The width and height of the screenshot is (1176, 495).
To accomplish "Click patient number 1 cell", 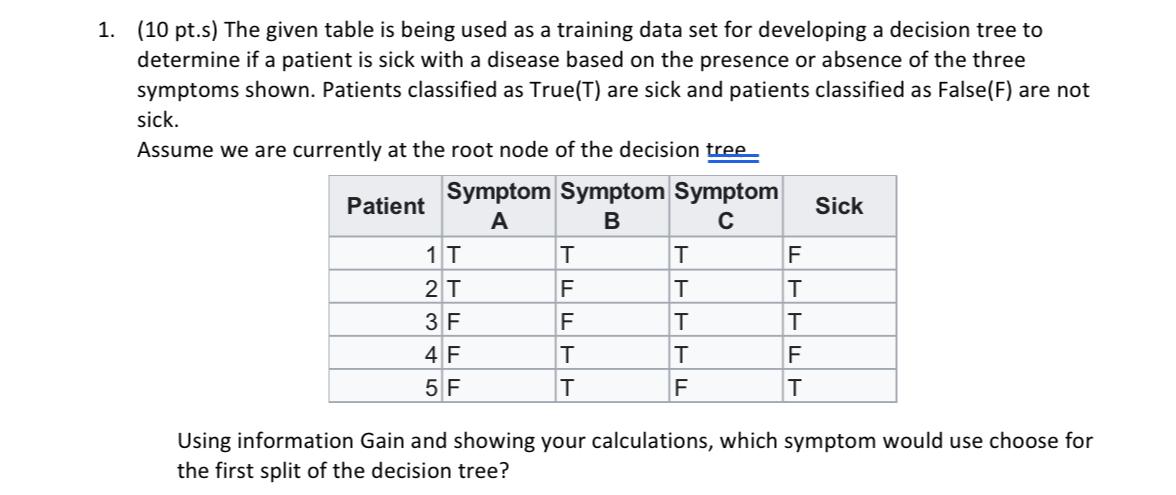I will click(386, 254).
